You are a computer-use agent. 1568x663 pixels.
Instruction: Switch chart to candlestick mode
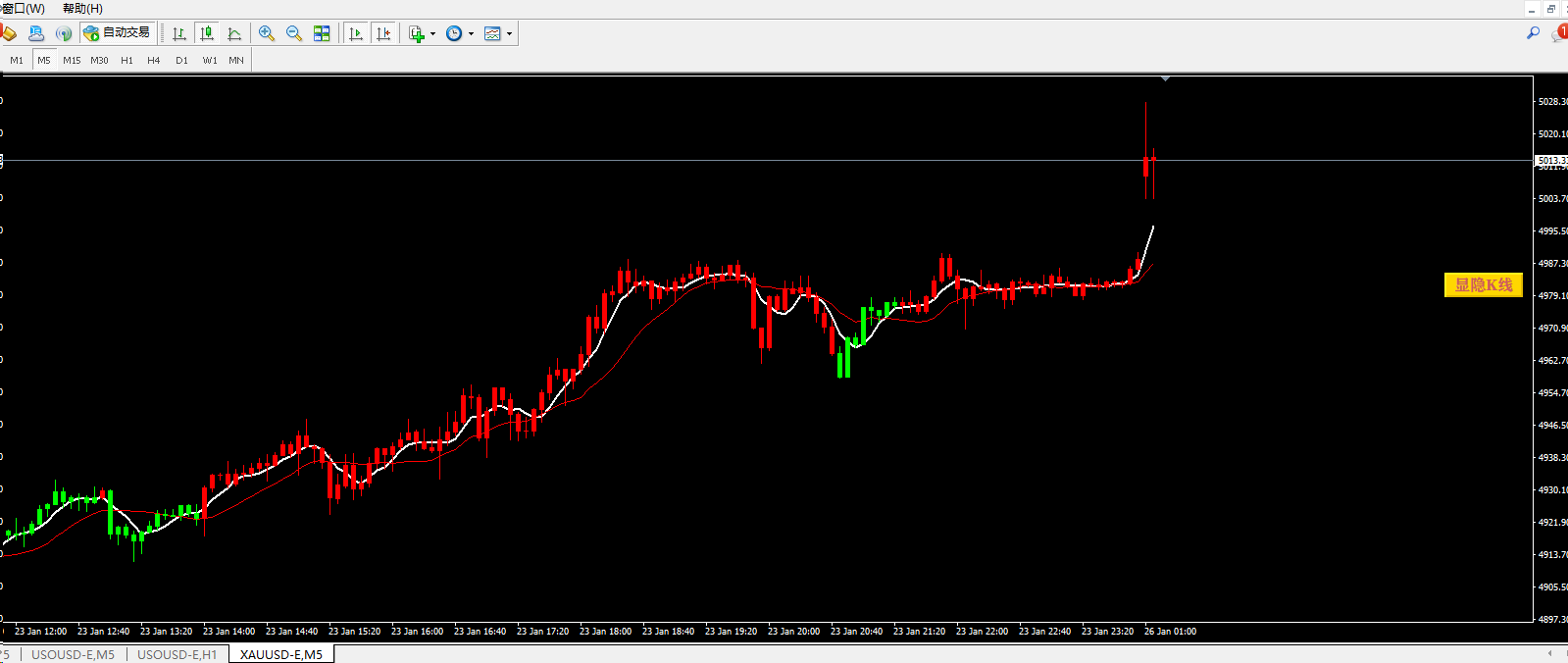coord(207,33)
